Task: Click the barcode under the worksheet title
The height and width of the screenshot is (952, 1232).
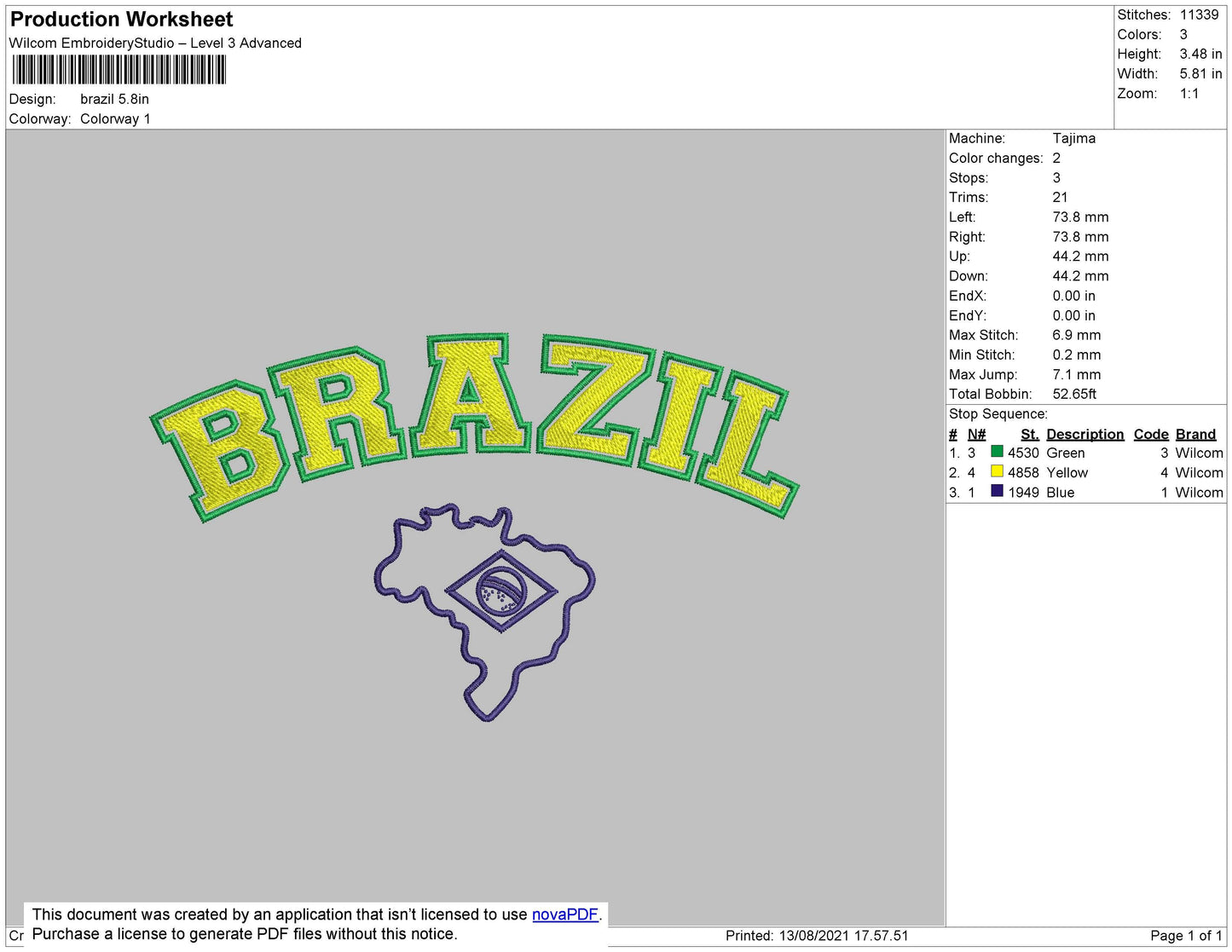Action: click(x=119, y=70)
